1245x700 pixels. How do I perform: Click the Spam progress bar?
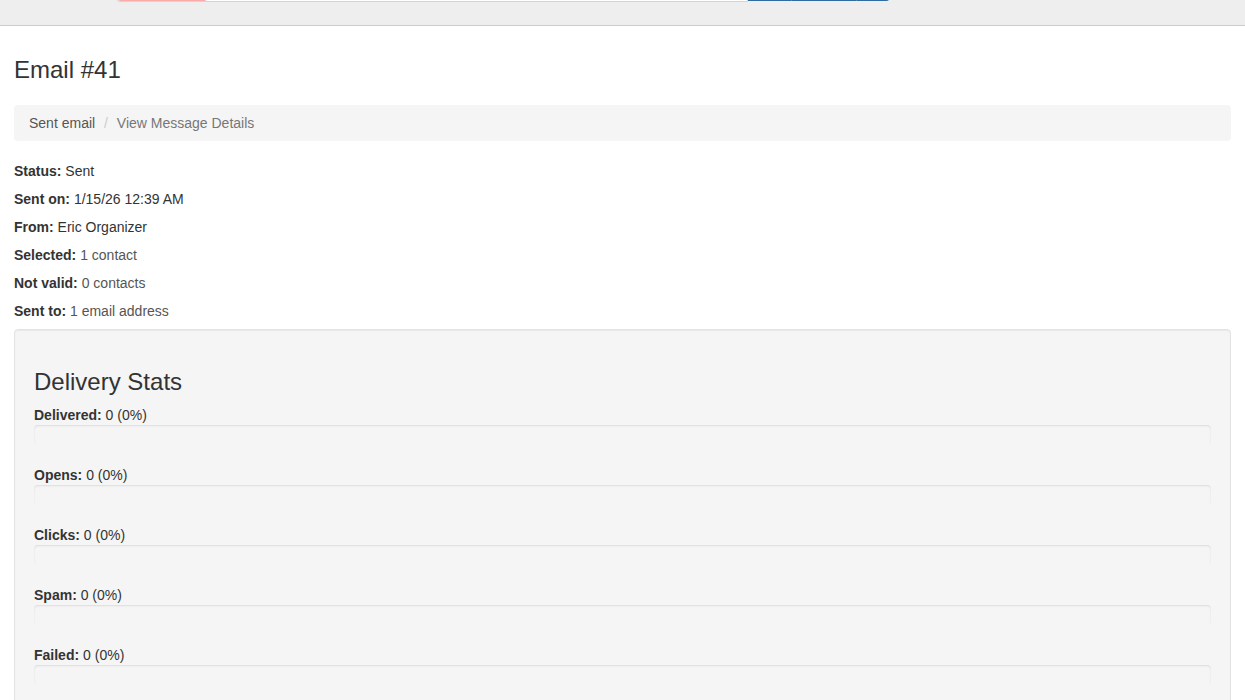tap(622, 615)
